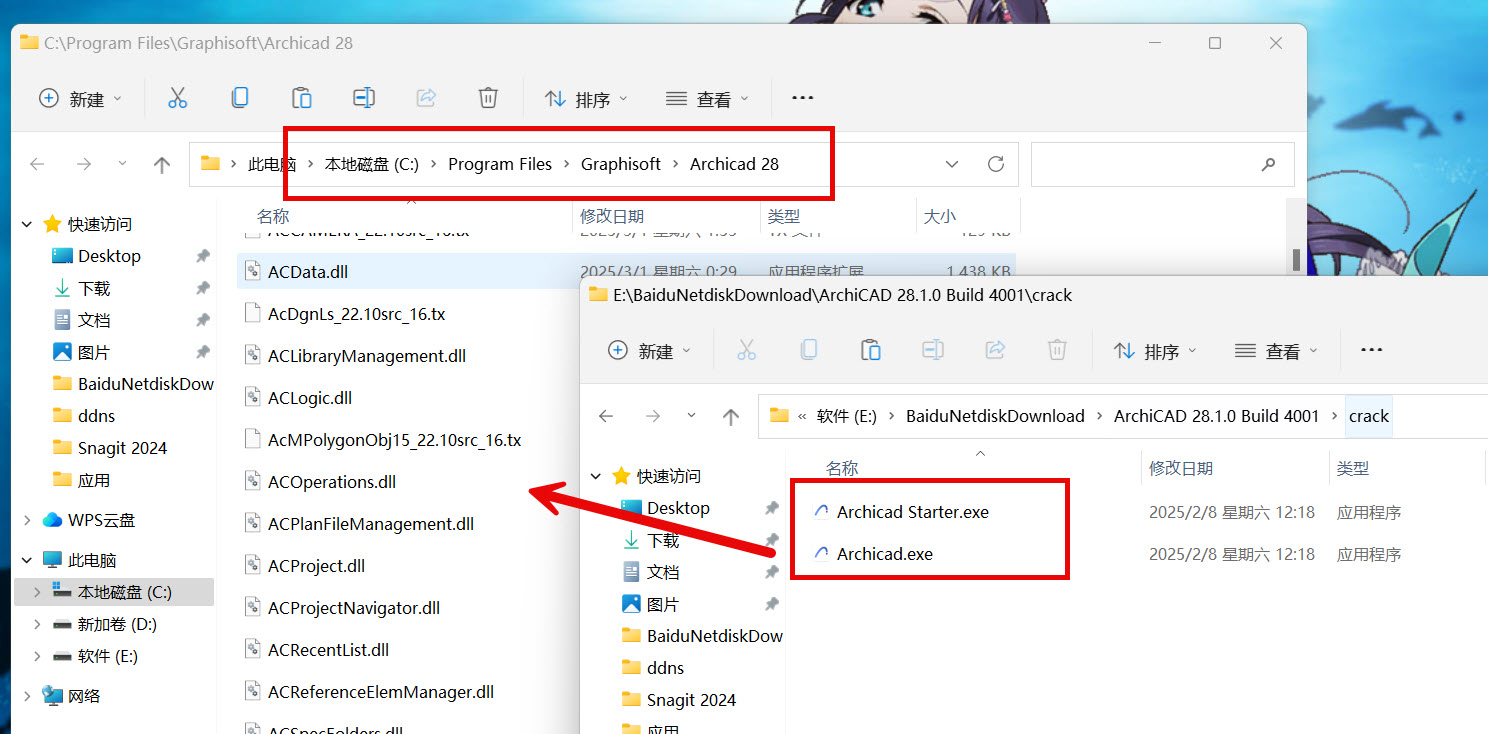Sort by 修改日期 column in crack window

coord(1181,468)
